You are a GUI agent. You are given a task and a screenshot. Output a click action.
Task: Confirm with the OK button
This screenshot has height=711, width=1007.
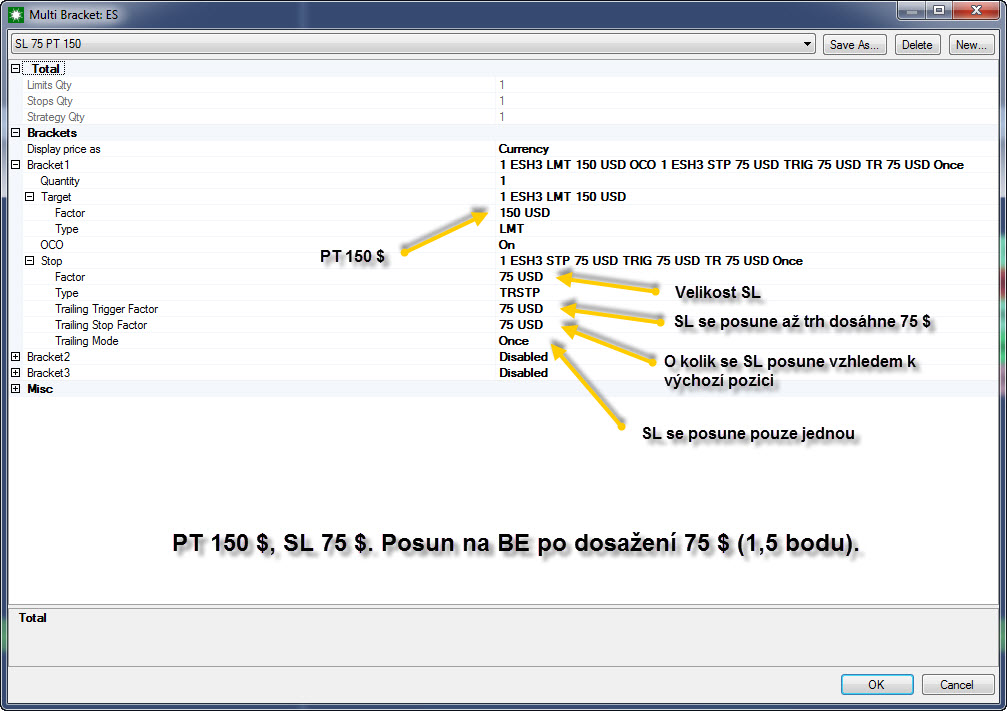877,684
